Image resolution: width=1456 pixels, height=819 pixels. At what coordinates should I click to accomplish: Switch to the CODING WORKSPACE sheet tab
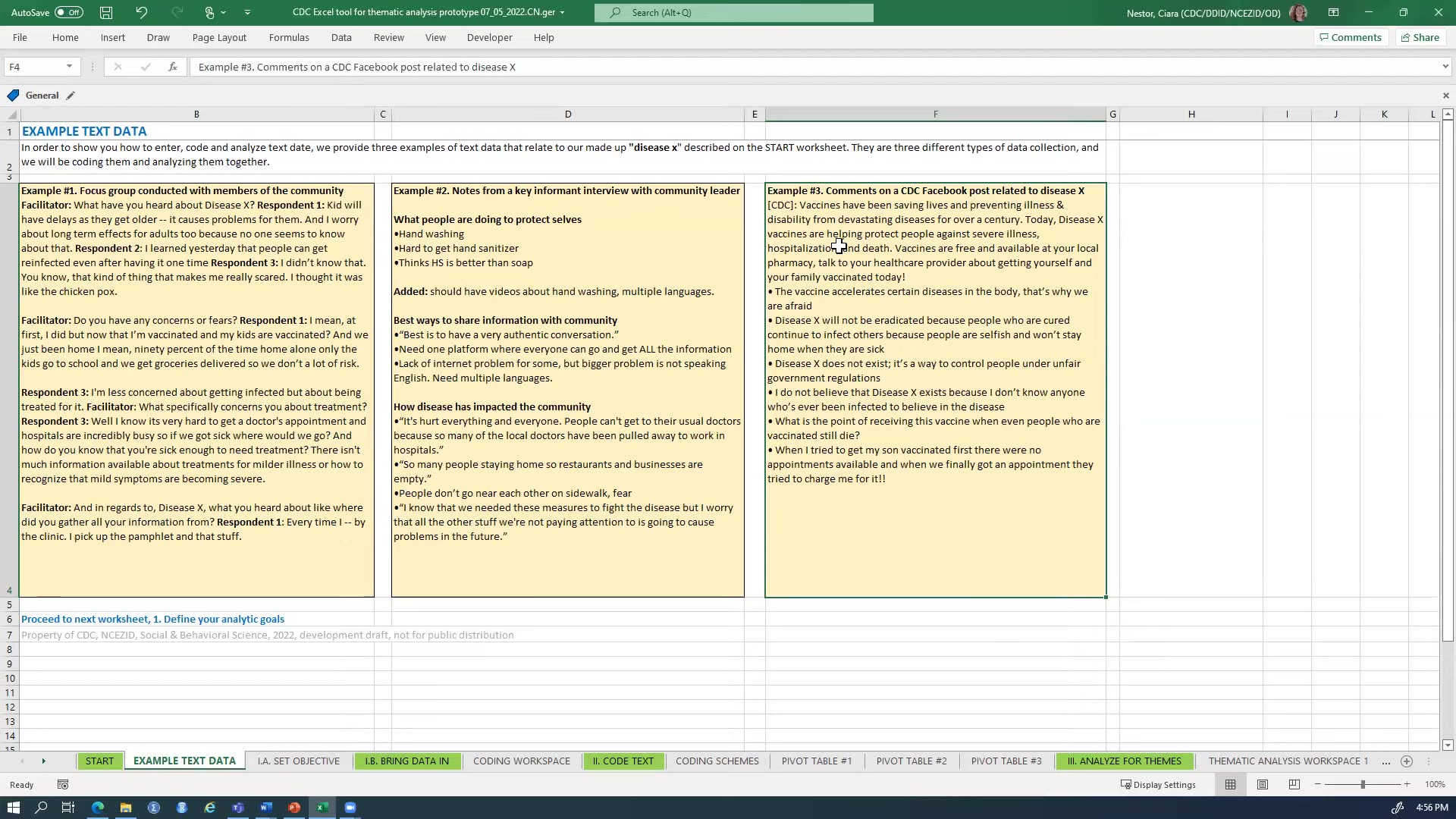(x=521, y=761)
